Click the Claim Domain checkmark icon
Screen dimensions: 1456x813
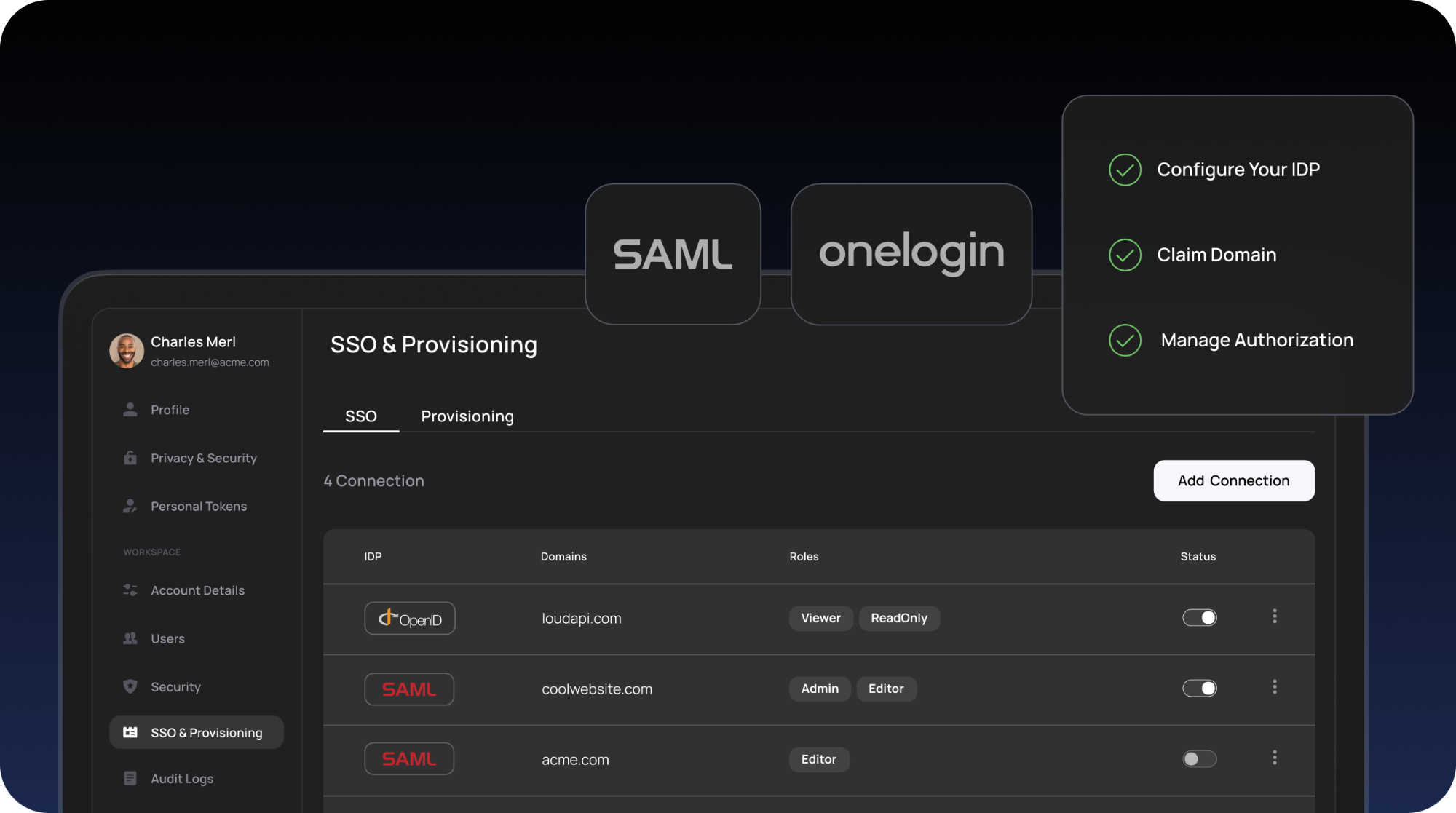tap(1125, 255)
